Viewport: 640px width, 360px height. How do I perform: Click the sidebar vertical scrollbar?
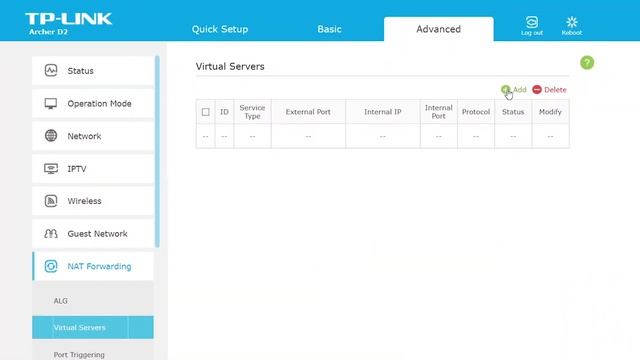click(x=157, y=151)
